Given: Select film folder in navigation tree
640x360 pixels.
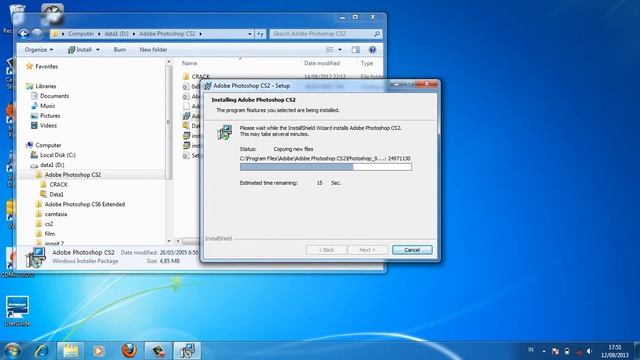Looking at the screenshot, I should [x=49, y=233].
